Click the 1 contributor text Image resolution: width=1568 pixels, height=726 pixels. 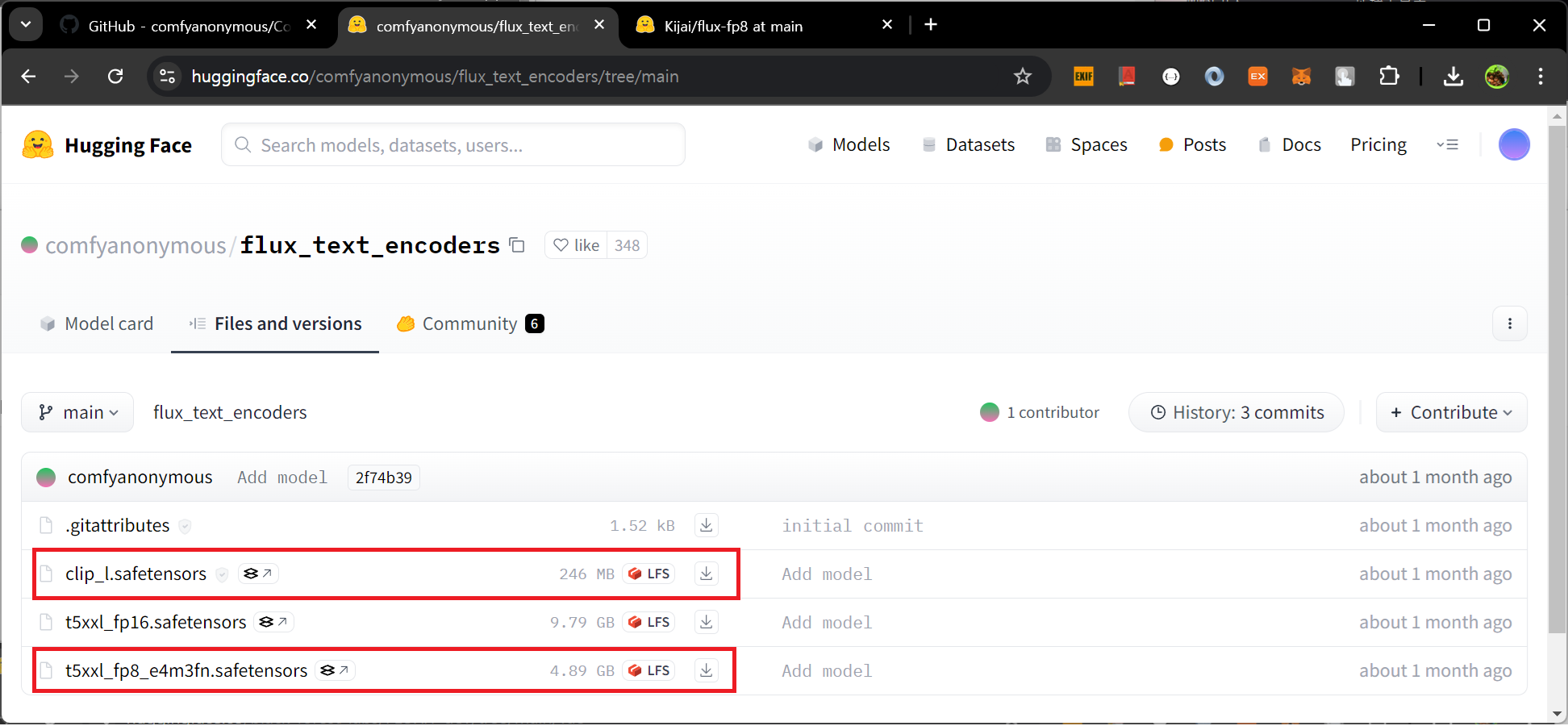pos(1053,413)
